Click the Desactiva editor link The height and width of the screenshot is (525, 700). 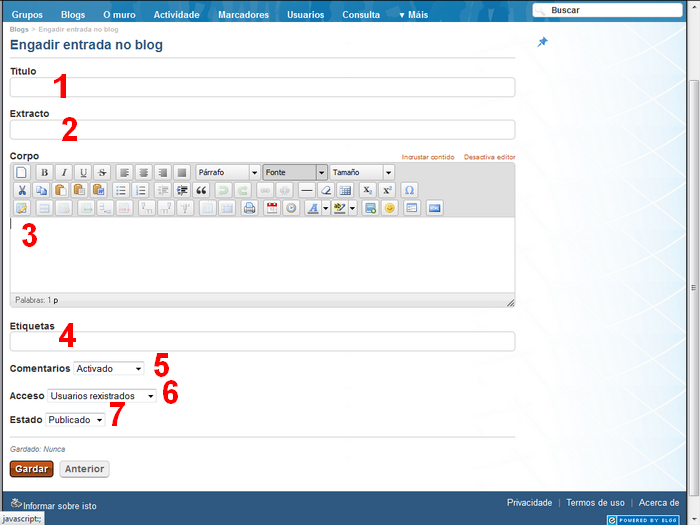[x=489, y=157]
